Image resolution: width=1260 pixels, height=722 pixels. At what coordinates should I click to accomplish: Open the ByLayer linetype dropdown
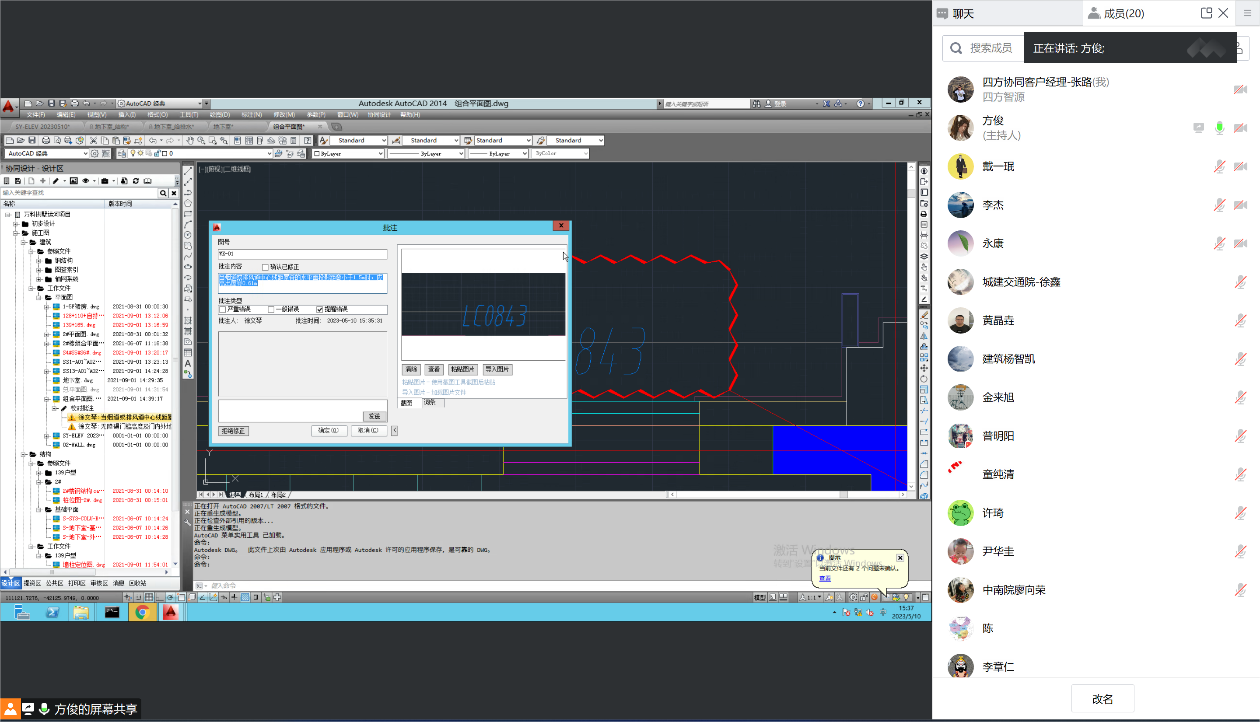click(x=426, y=153)
